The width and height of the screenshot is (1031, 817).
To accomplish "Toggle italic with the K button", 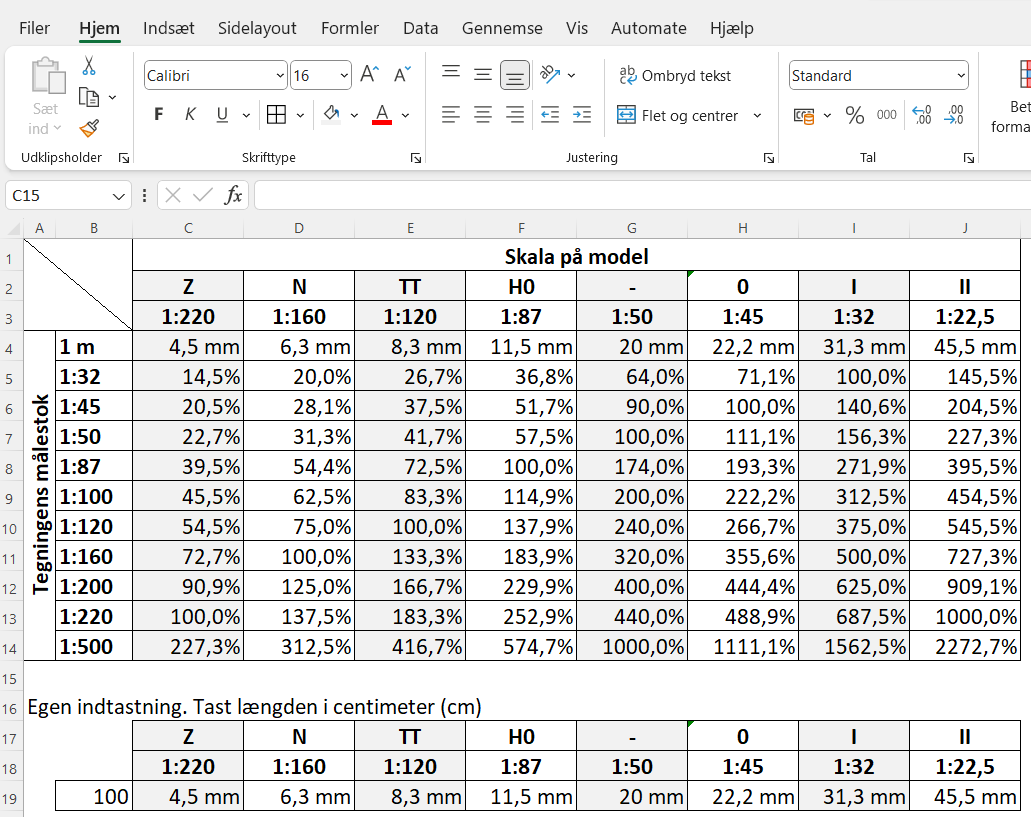I will point(190,115).
